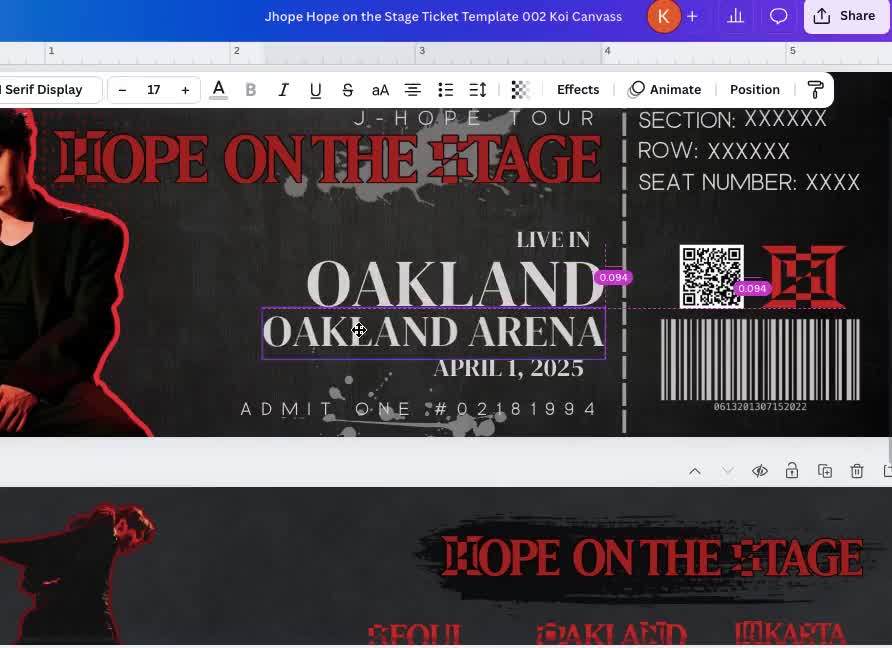Select the LIVE IN text
The width and height of the screenshot is (892, 648).
(553, 240)
